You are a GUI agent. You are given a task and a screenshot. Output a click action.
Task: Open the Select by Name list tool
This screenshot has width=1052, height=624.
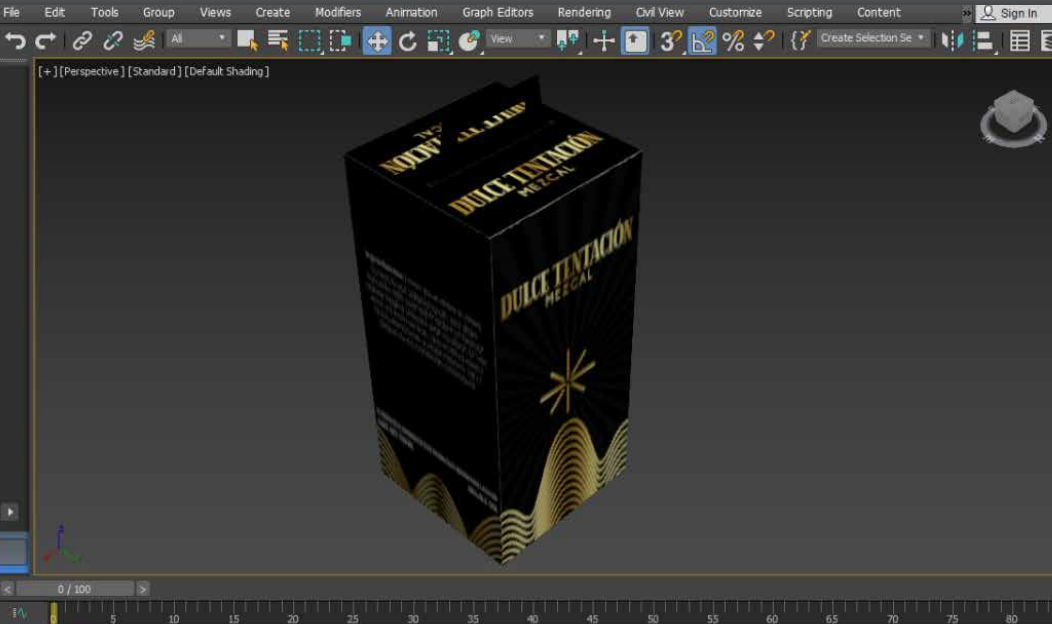coord(278,41)
